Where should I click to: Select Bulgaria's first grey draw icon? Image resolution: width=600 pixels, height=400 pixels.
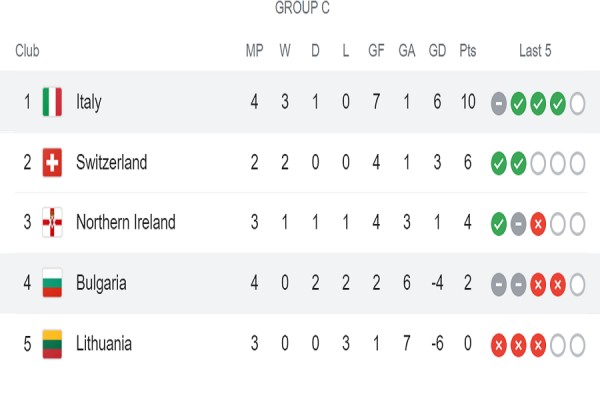pyautogui.click(x=499, y=284)
